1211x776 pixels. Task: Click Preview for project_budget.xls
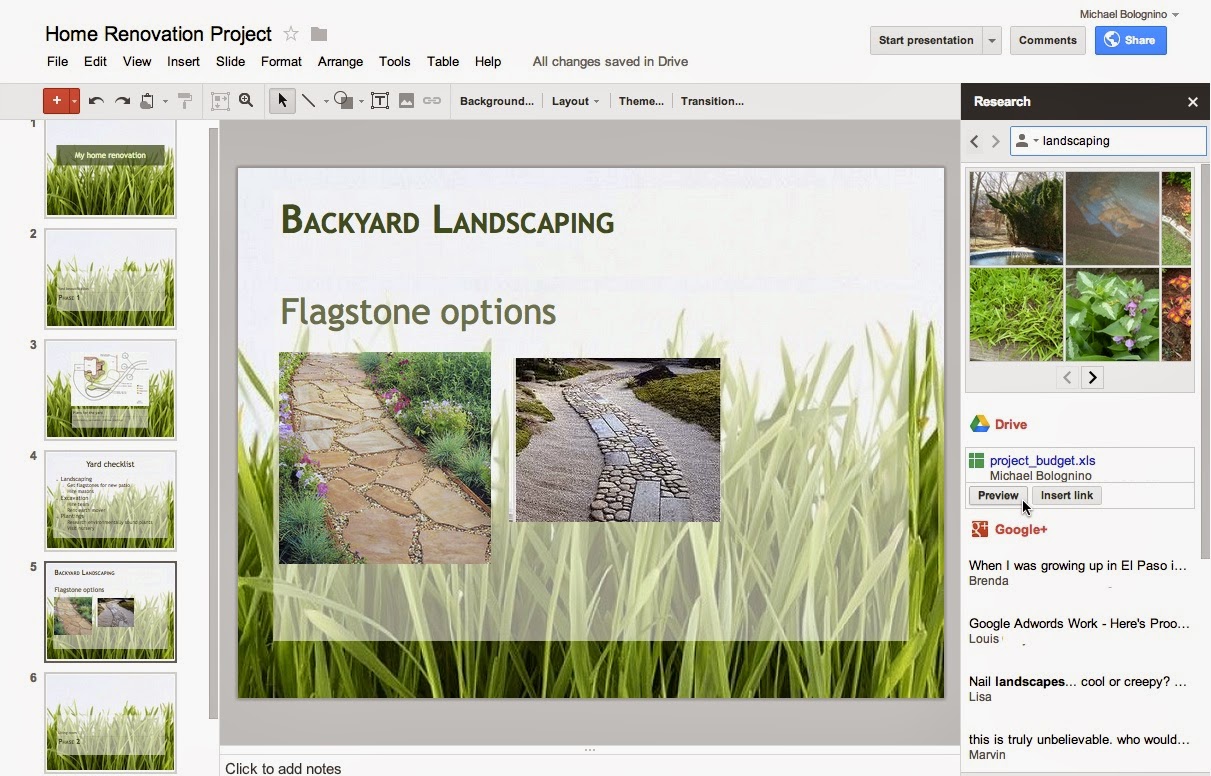tap(998, 496)
